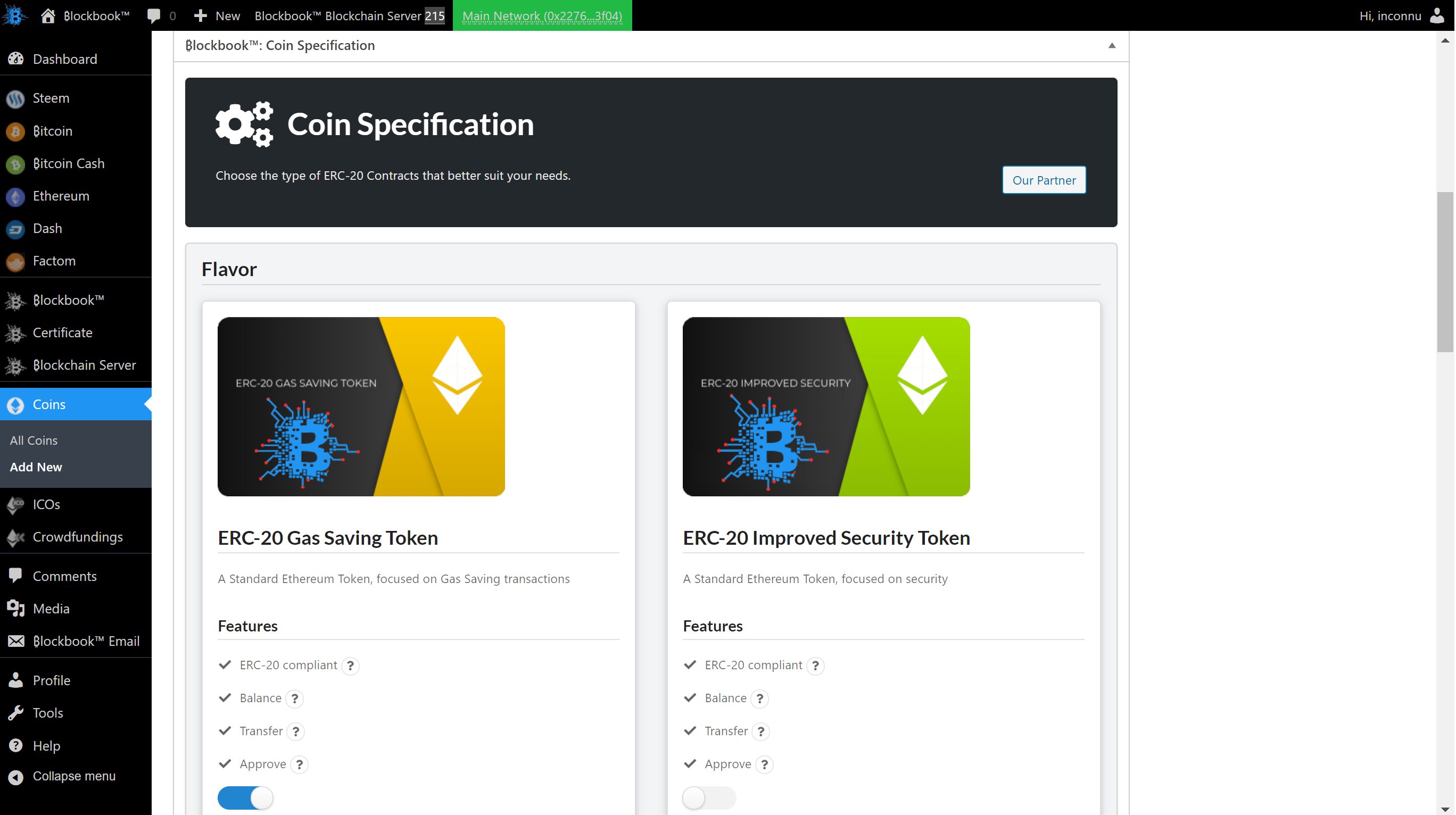The image size is (1456, 815).
Task: Click the Blockbook logo in the admin bar
Action: 15,15
